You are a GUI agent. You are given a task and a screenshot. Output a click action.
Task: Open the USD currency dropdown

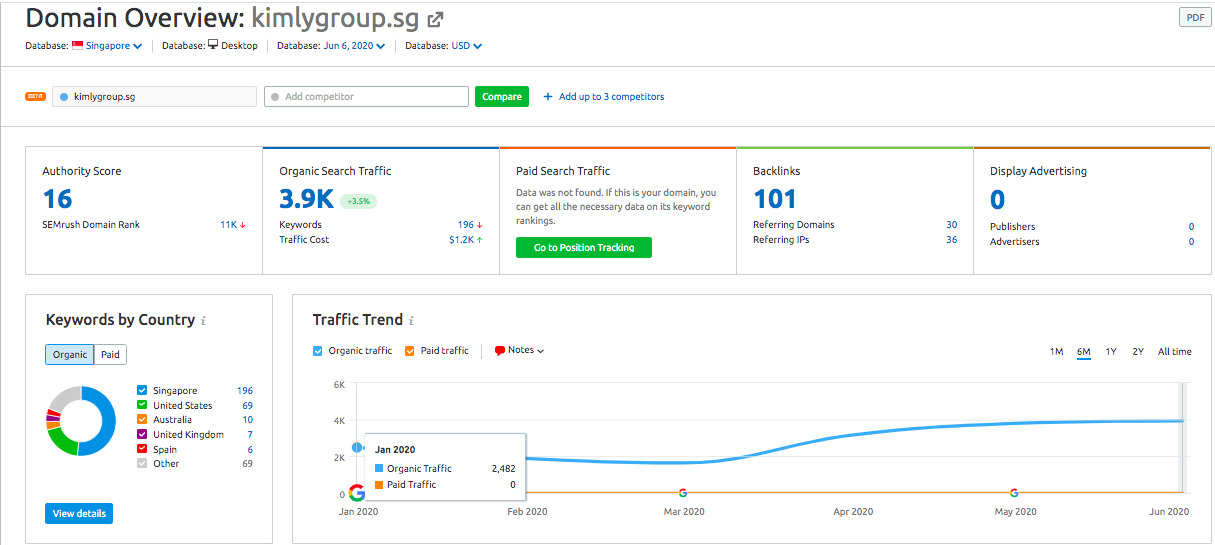point(467,46)
